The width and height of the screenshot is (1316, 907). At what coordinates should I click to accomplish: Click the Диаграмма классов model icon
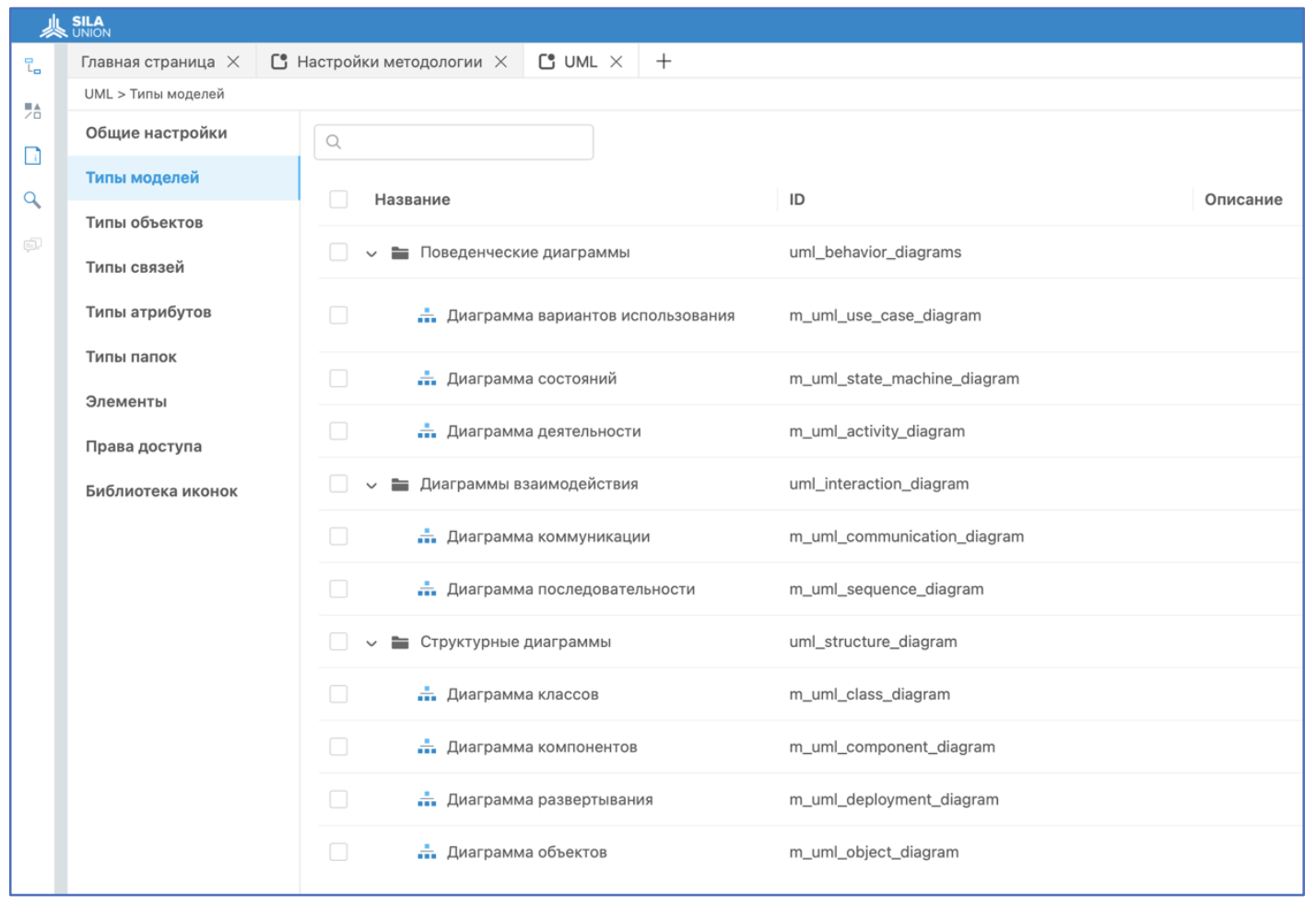(427, 695)
